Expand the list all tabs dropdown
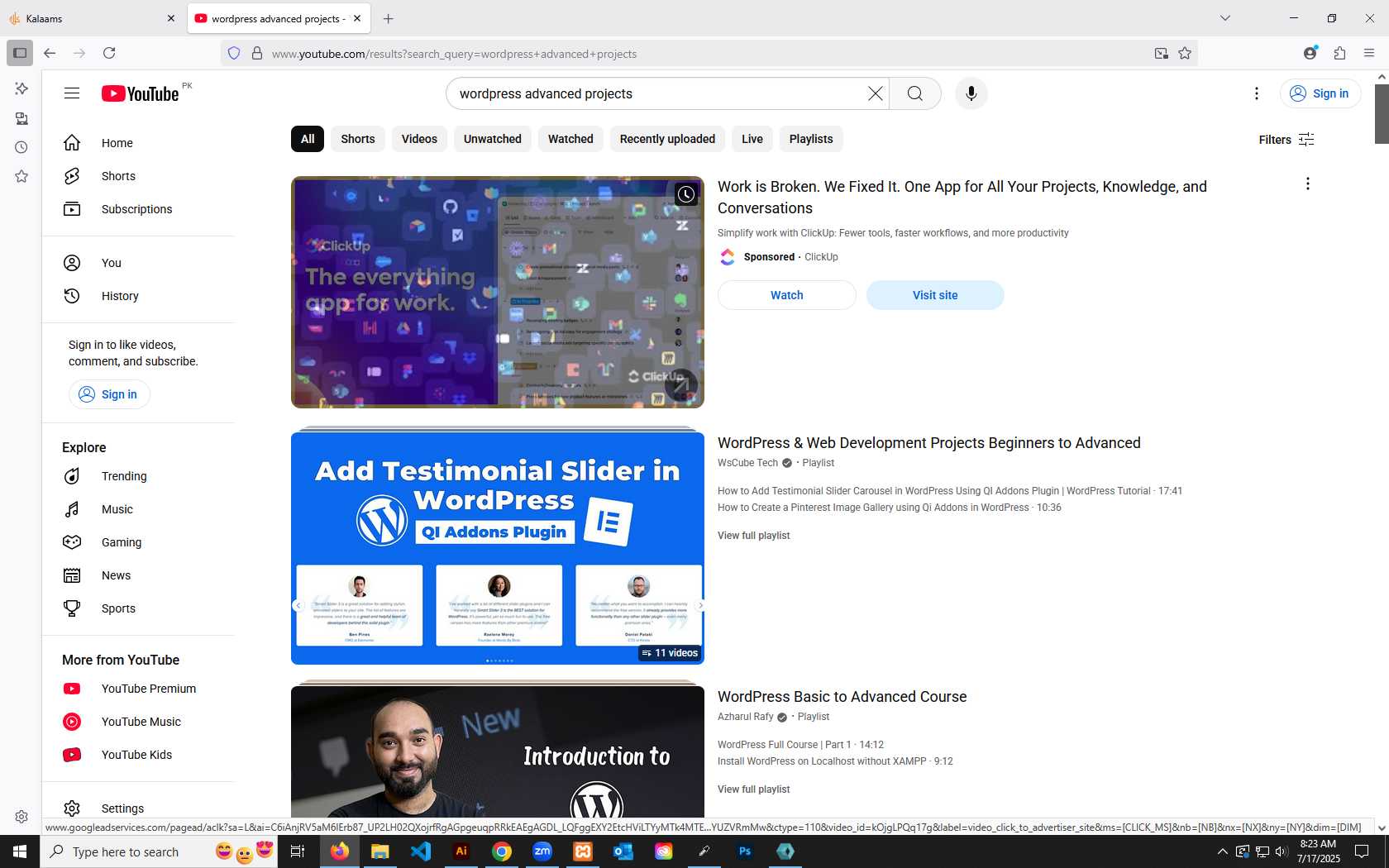Viewport: 1389px width, 868px height. [x=1225, y=18]
